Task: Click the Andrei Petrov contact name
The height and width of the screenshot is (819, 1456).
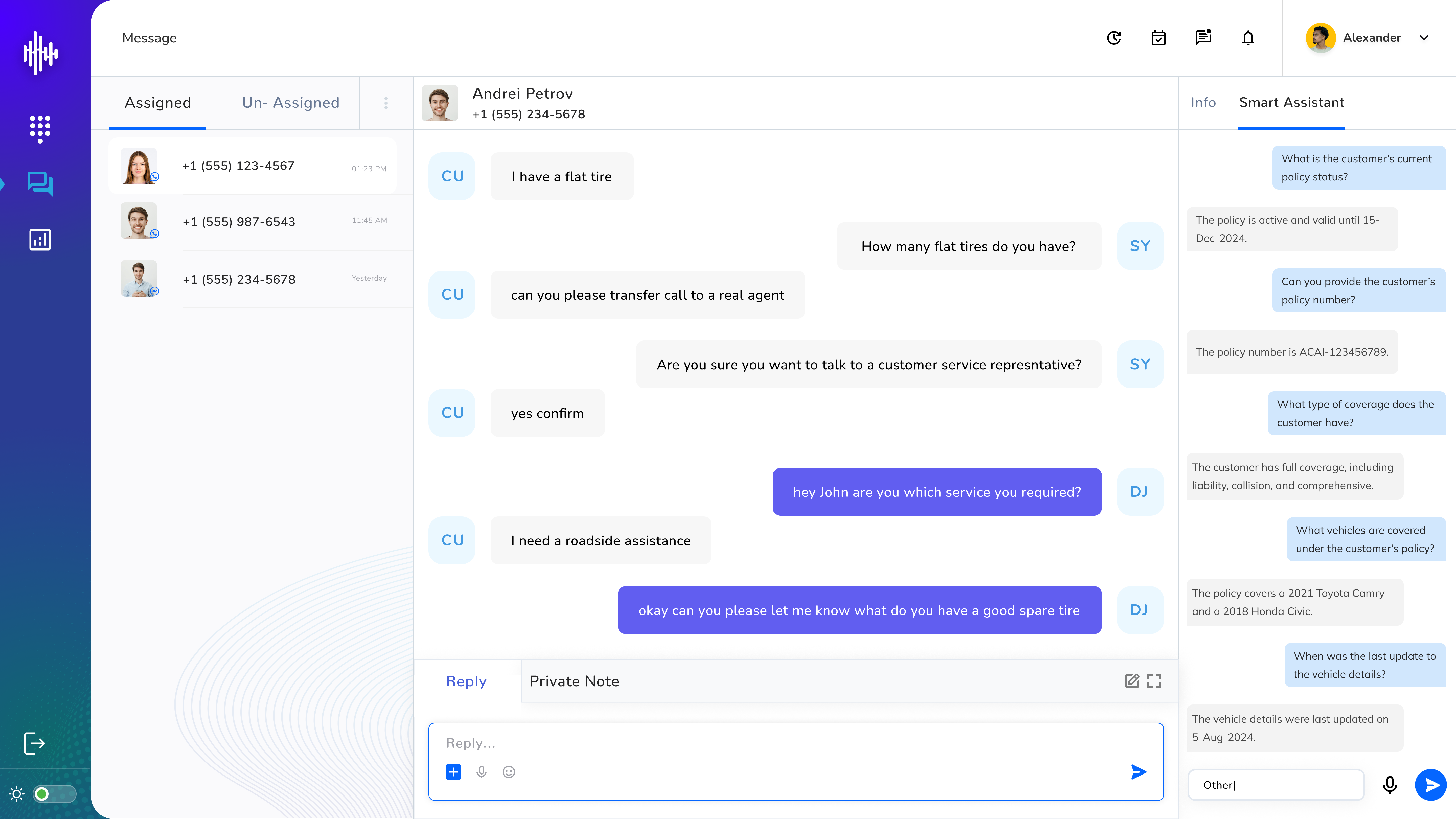Action: [522, 93]
